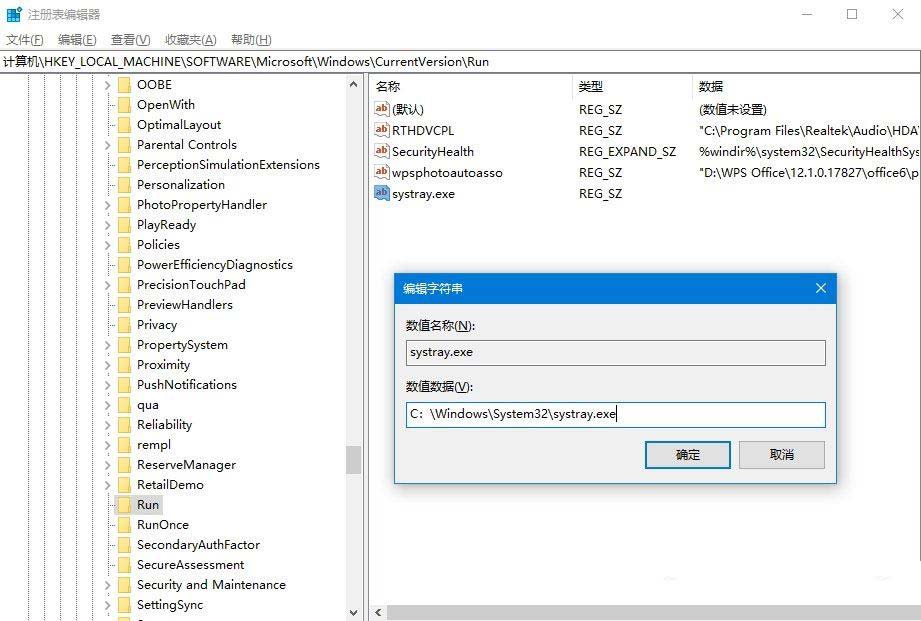Click the RTHDVCPL string value icon
921x621 pixels.
381,130
